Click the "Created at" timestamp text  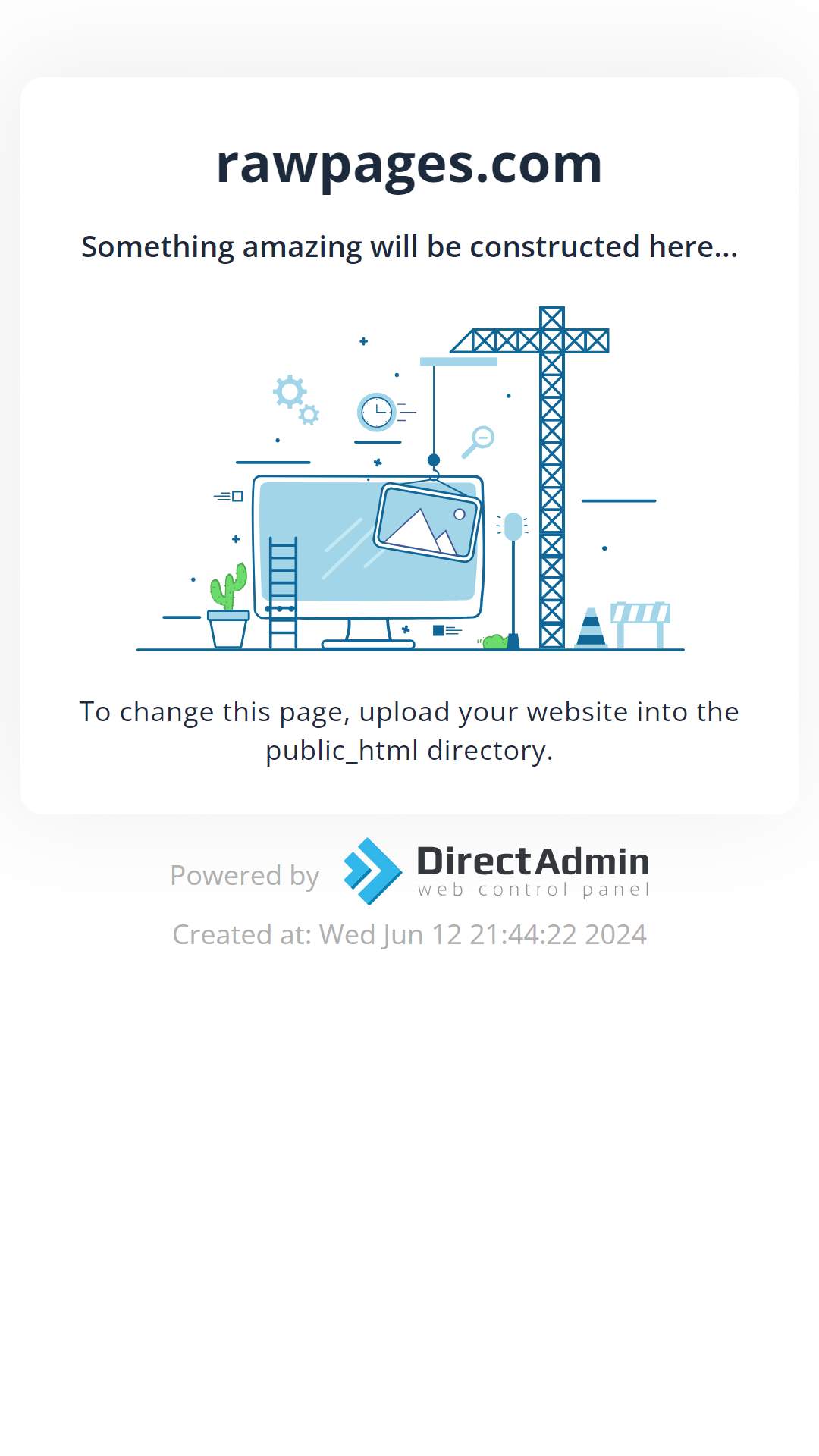pyautogui.click(x=409, y=935)
